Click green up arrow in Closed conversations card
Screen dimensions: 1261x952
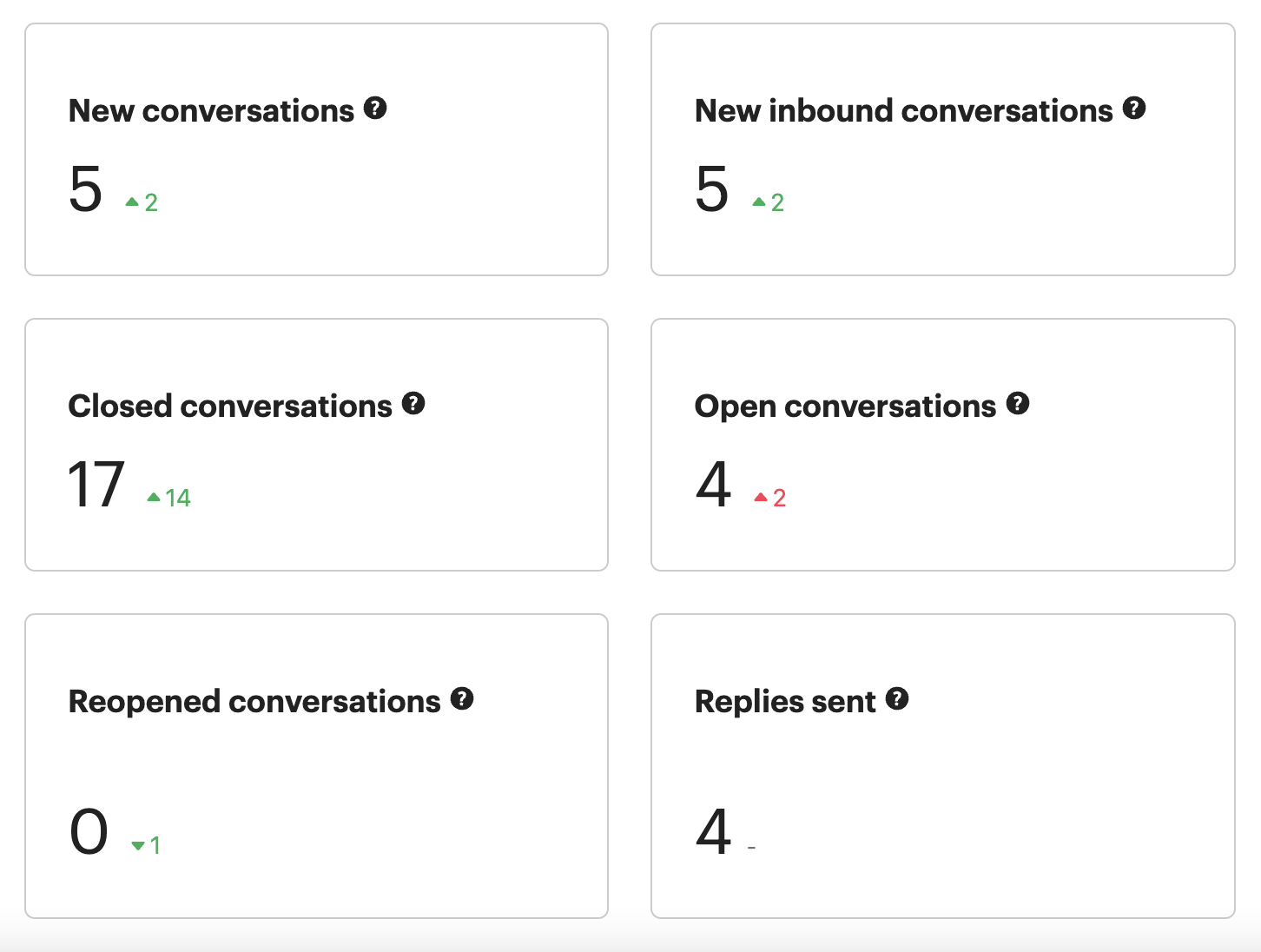(x=154, y=498)
